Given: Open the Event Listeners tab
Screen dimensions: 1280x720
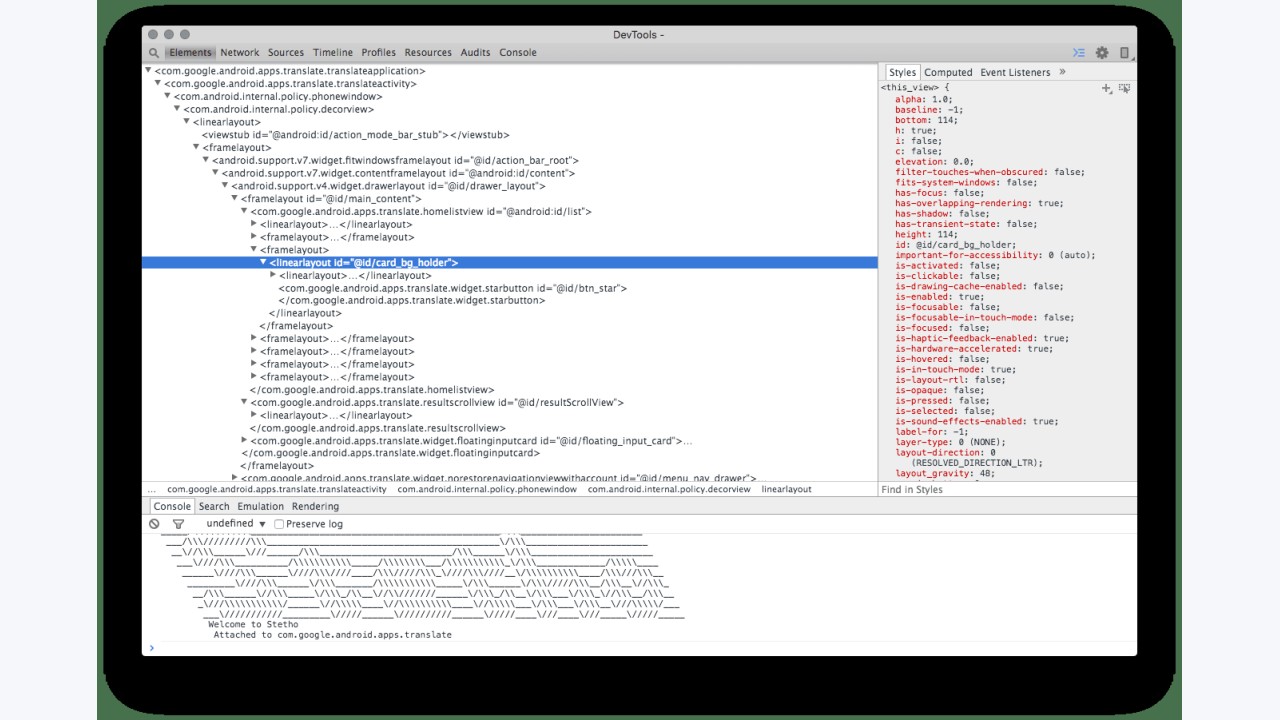Looking at the screenshot, I should tap(1015, 72).
